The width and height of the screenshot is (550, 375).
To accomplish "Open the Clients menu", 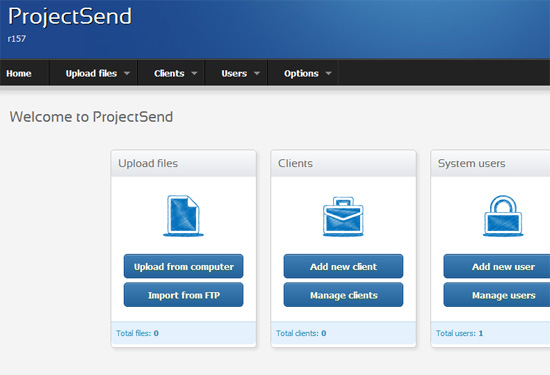I will 172,73.
